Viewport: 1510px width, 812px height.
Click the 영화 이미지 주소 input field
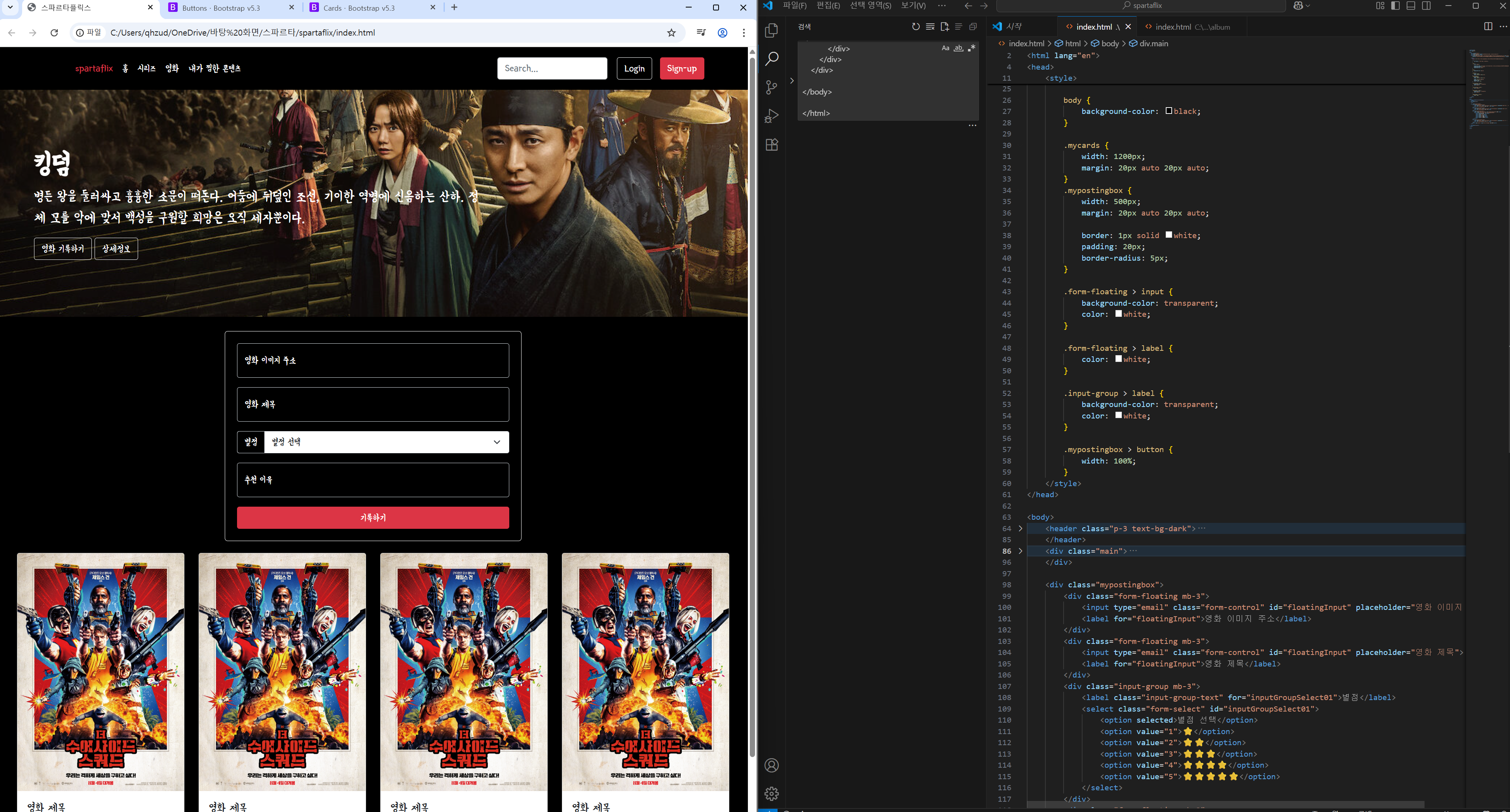(373, 361)
